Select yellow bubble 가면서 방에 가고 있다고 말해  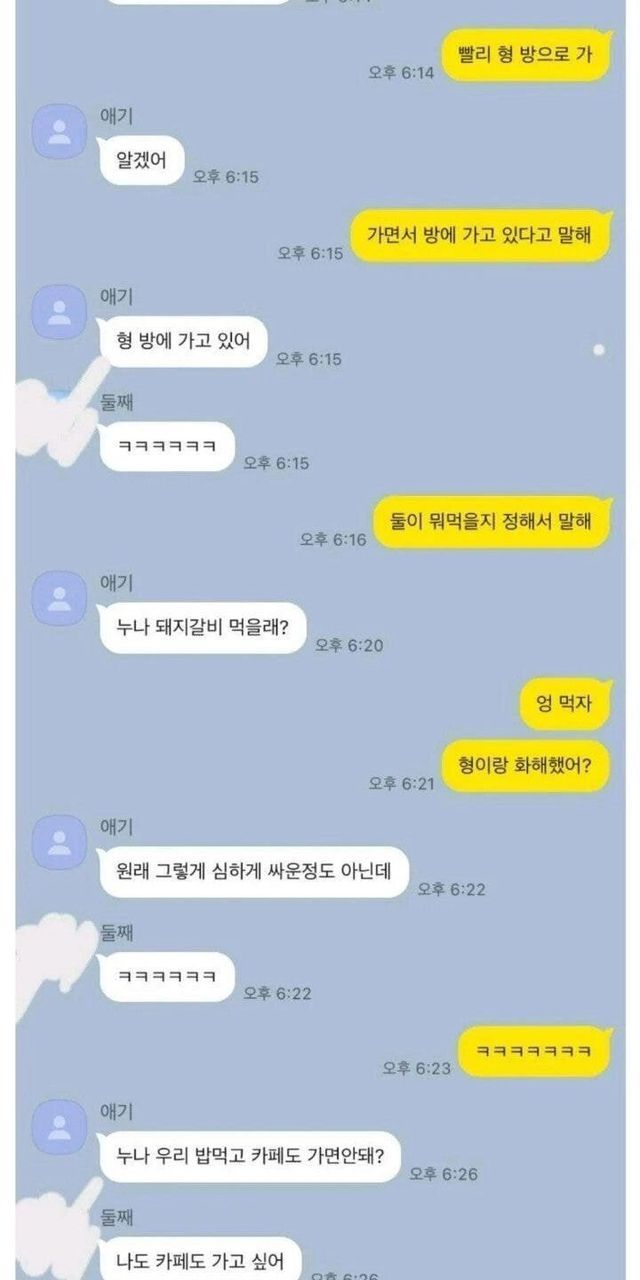point(479,235)
